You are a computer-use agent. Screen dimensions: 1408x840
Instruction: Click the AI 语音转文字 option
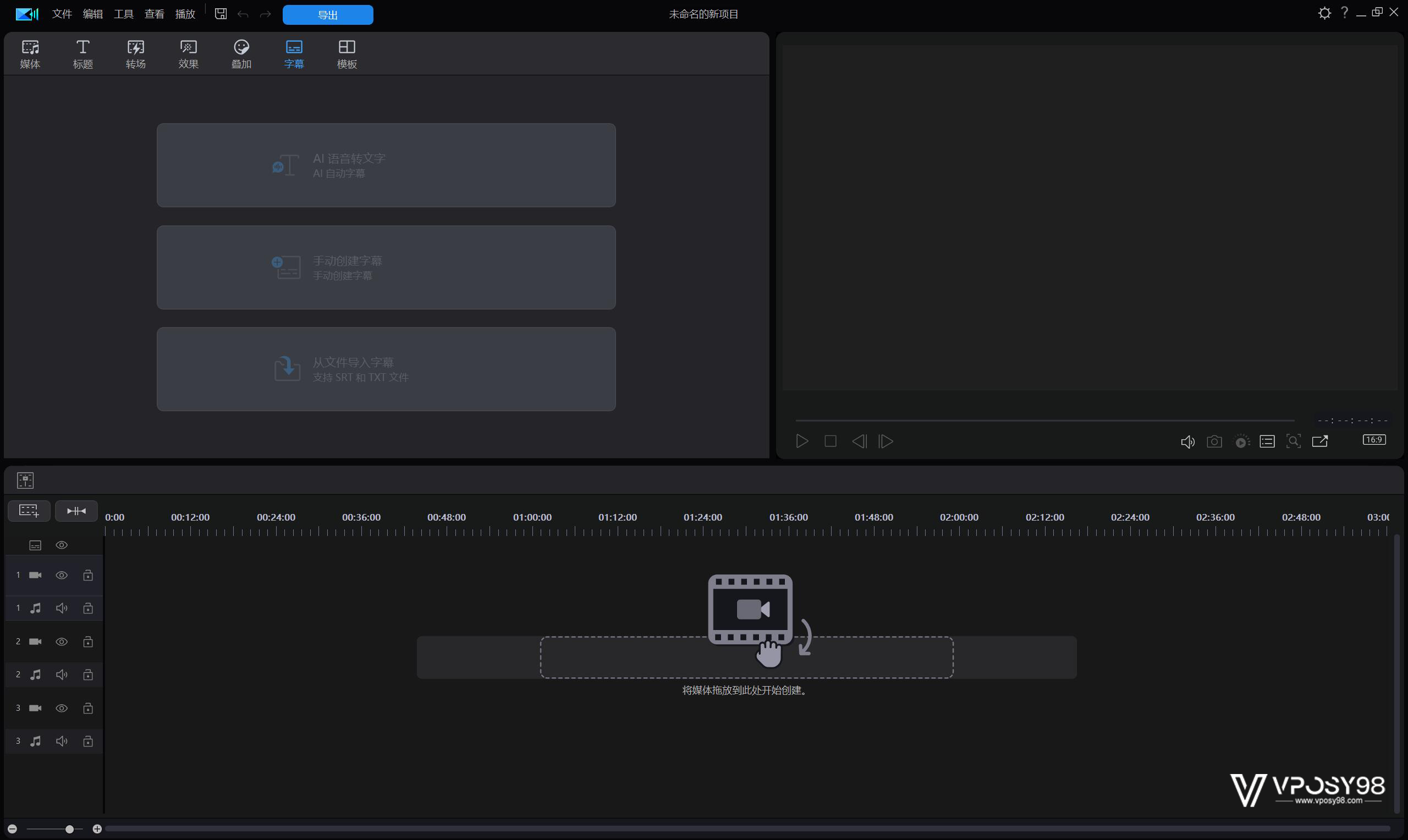tap(386, 165)
